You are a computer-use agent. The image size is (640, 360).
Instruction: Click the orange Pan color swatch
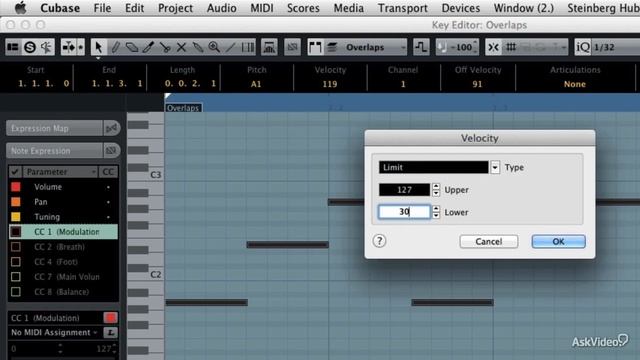[16, 202]
